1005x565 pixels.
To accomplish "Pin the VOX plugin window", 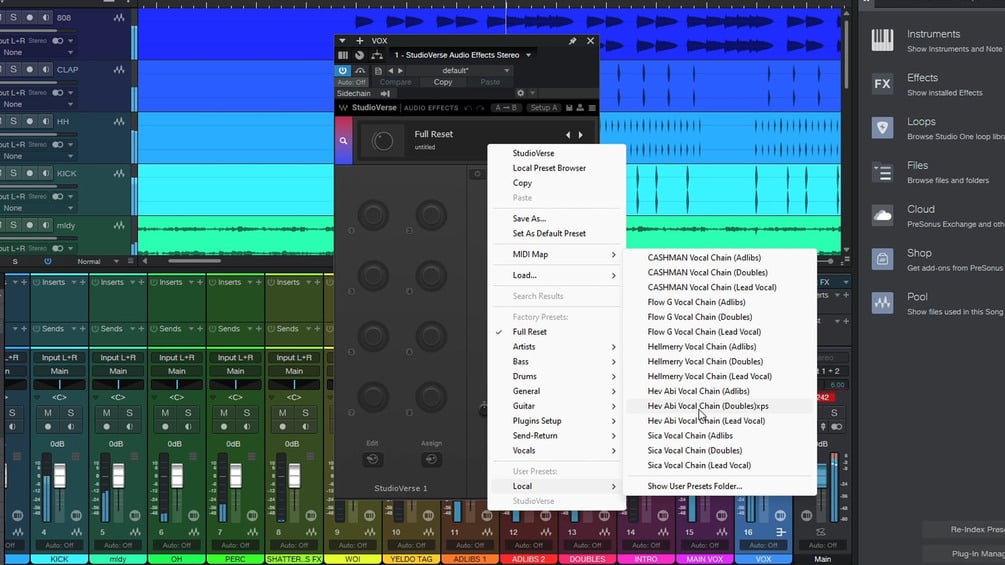I will [x=572, y=40].
